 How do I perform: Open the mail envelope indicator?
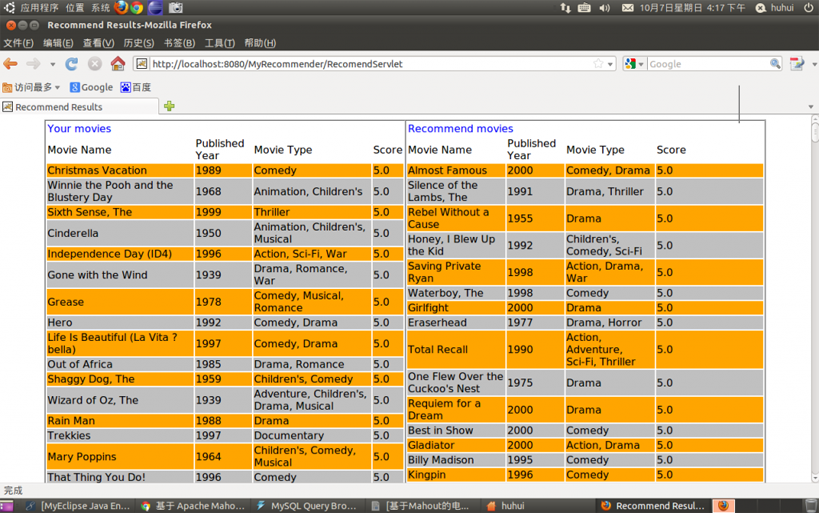628,7
